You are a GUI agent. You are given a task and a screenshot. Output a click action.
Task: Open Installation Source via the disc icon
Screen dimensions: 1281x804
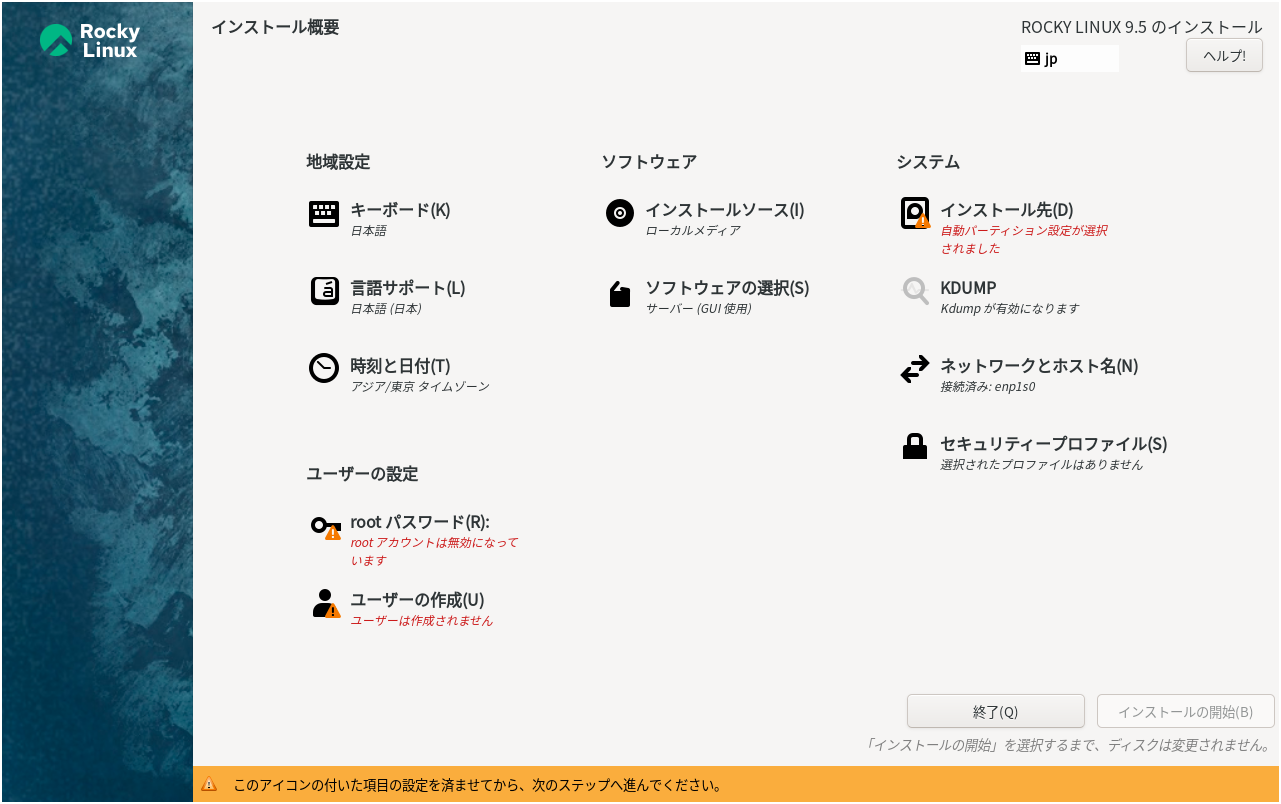coord(620,213)
